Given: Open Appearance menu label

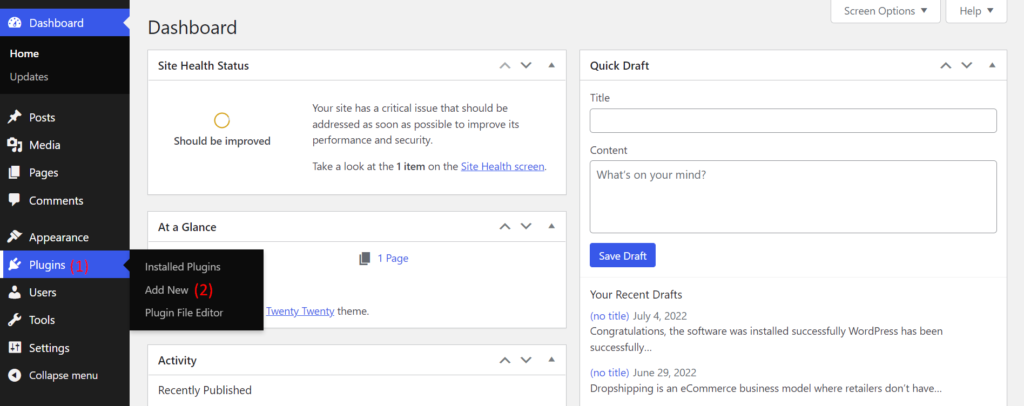Looking at the screenshot, I should [59, 238].
